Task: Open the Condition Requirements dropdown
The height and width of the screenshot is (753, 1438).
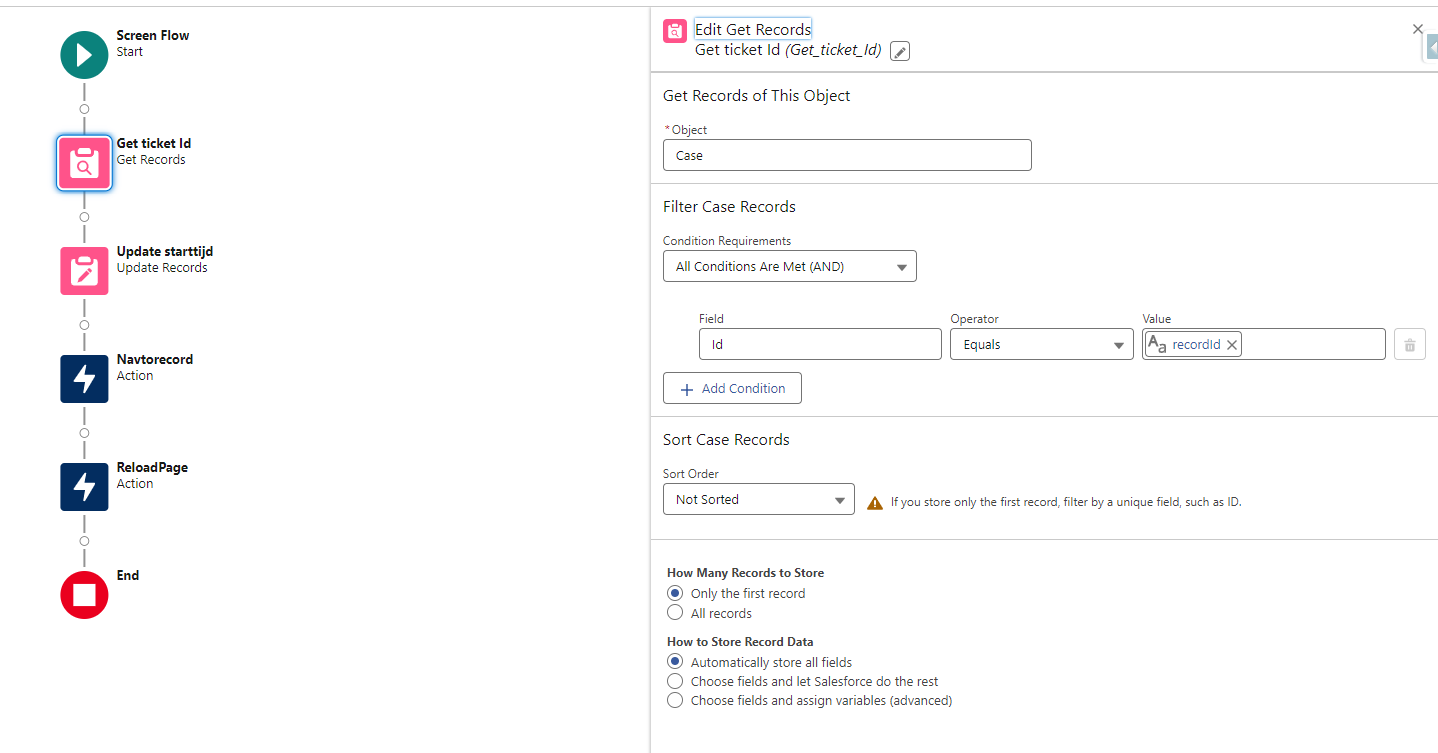Action: pyautogui.click(x=789, y=267)
